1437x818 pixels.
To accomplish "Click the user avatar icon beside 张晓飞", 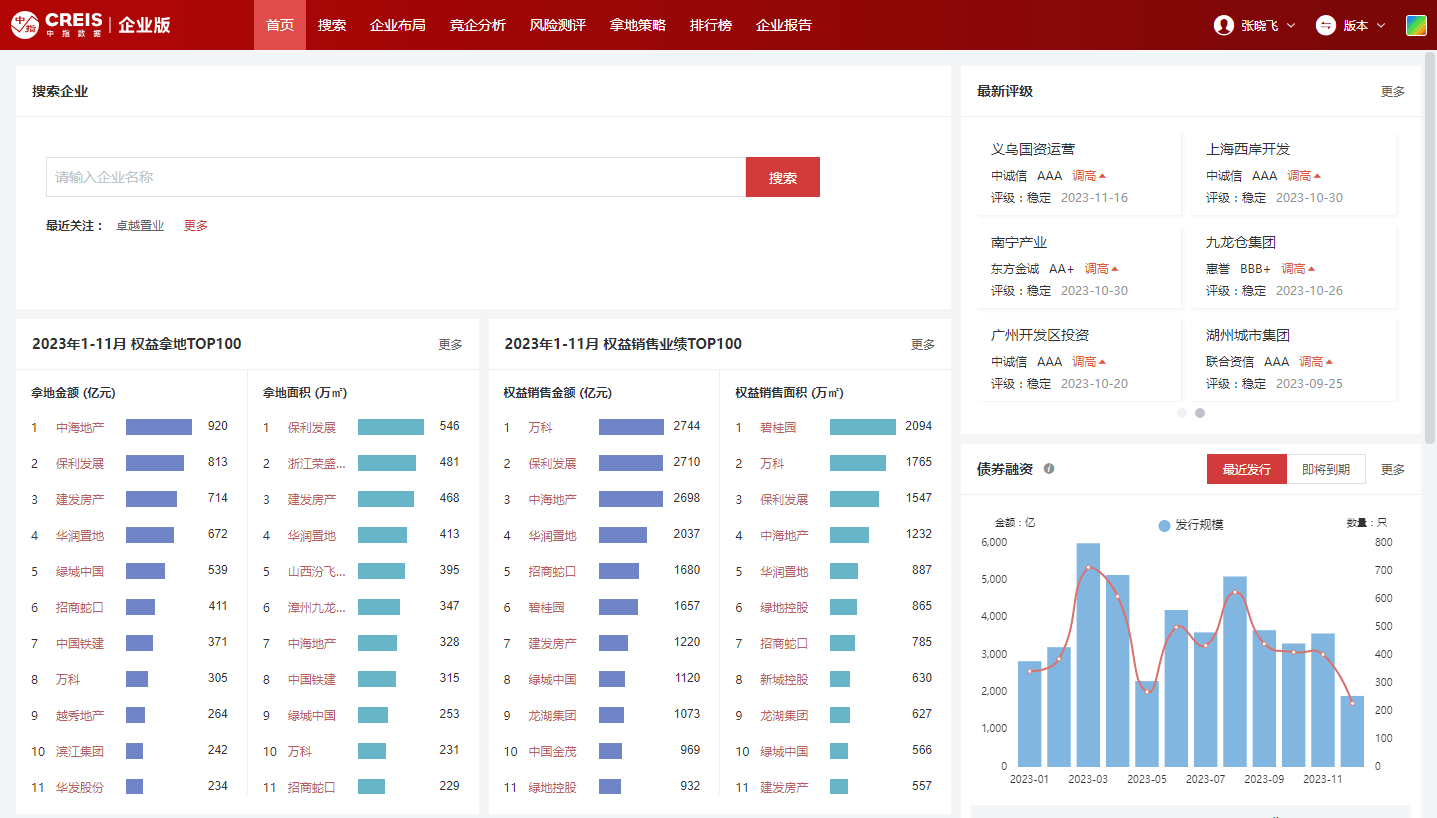I will click(1223, 25).
